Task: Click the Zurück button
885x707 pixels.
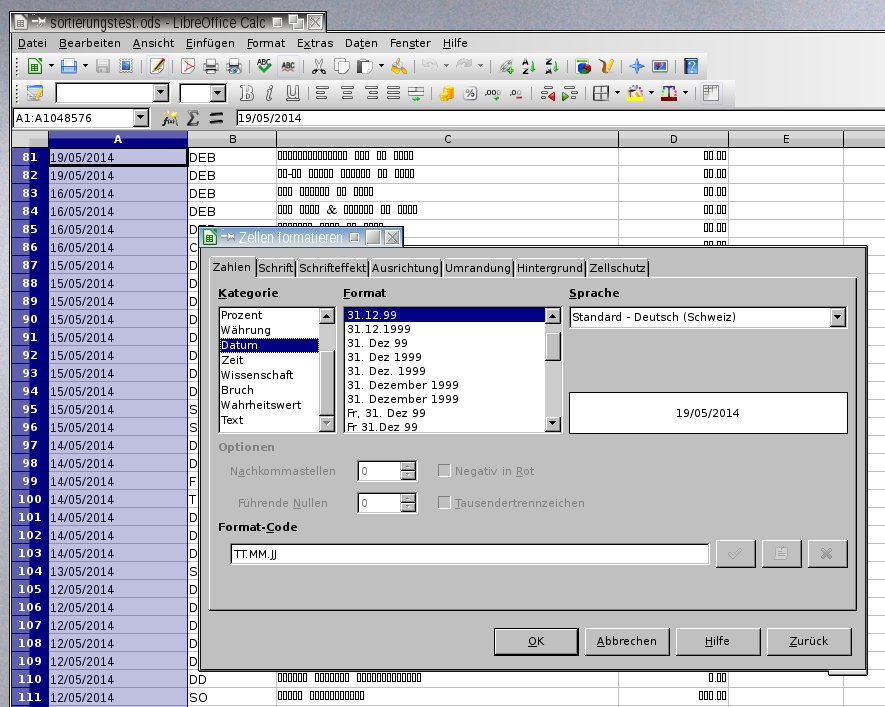Action: point(809,641)
